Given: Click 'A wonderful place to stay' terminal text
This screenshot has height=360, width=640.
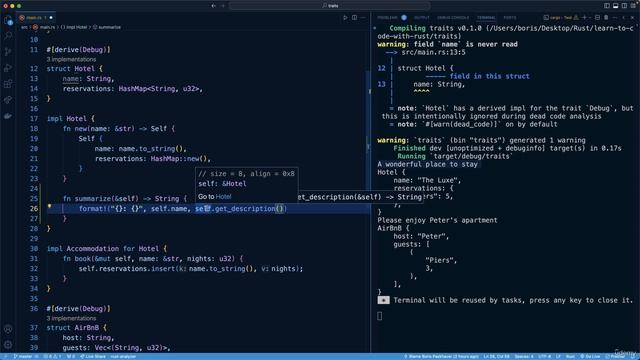Looking at the screenshot, I should [x=427, y=164].
